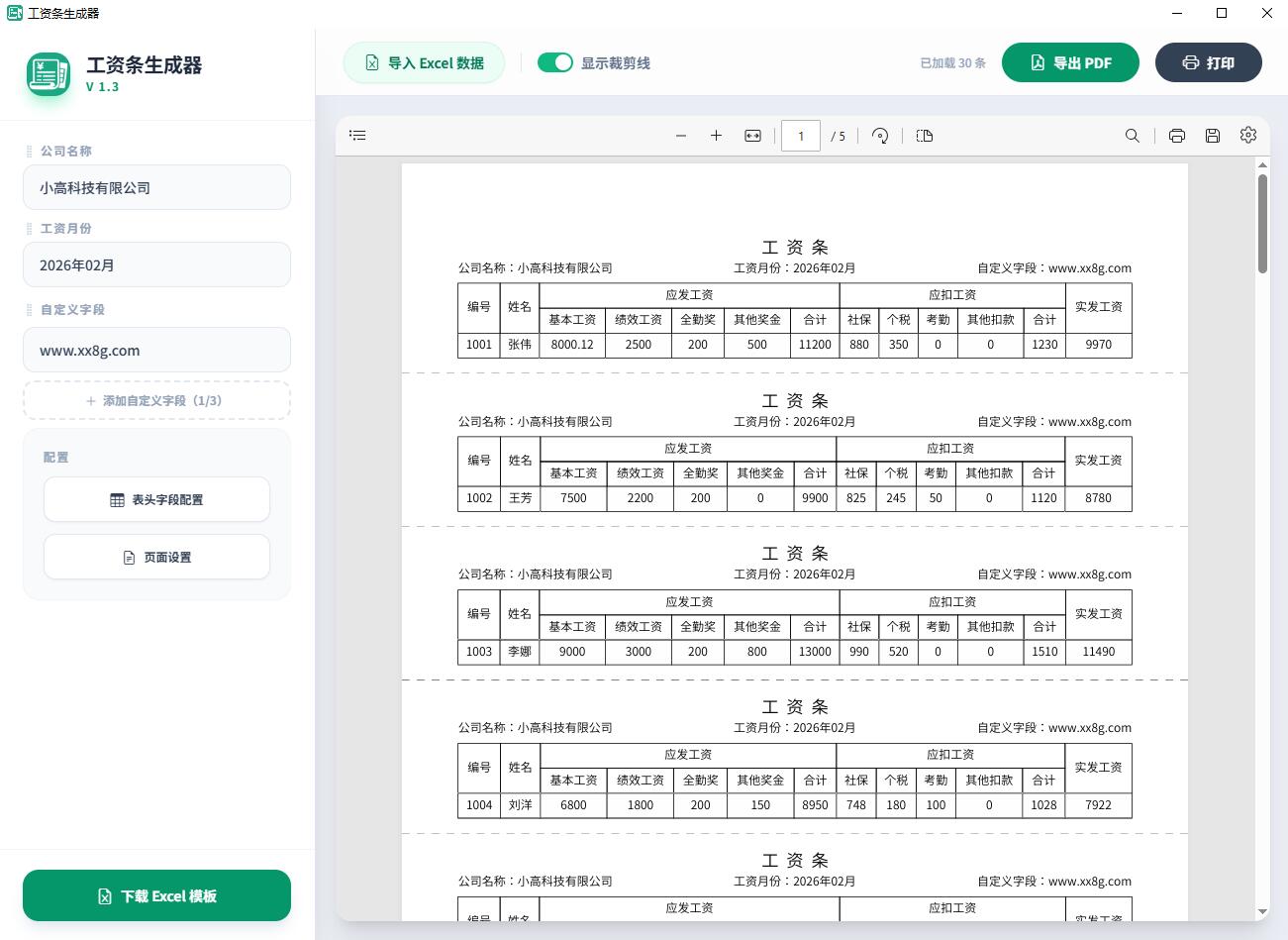Image resolution: width=1288 pixels, height=940 pixels.
Task: Open 表头字段配置 settings
Action: 156,500
